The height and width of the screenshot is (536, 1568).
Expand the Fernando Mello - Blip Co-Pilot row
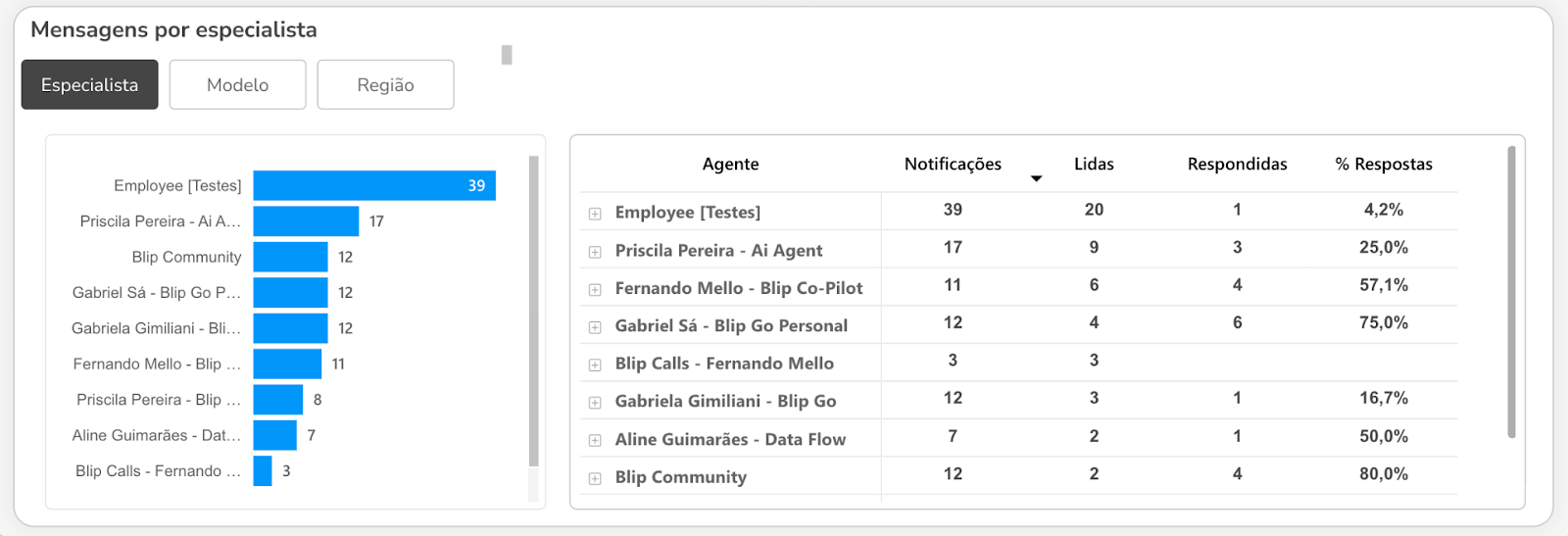pyautogui.click(x=595, y=290)
